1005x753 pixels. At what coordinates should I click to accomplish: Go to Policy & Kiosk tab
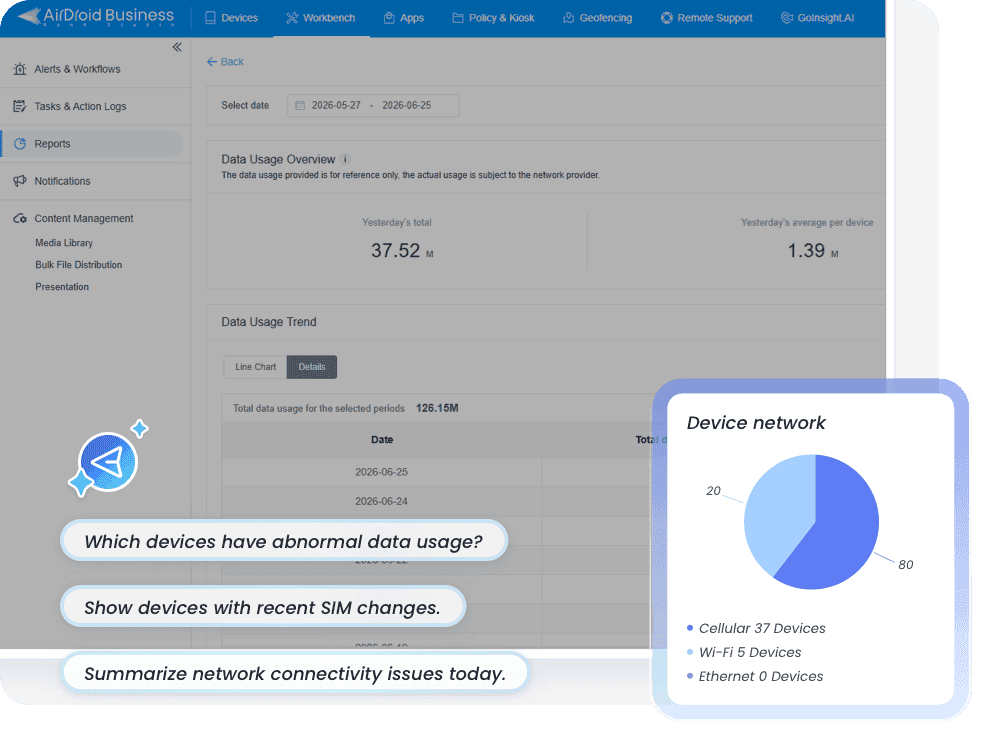click(493, 18)
